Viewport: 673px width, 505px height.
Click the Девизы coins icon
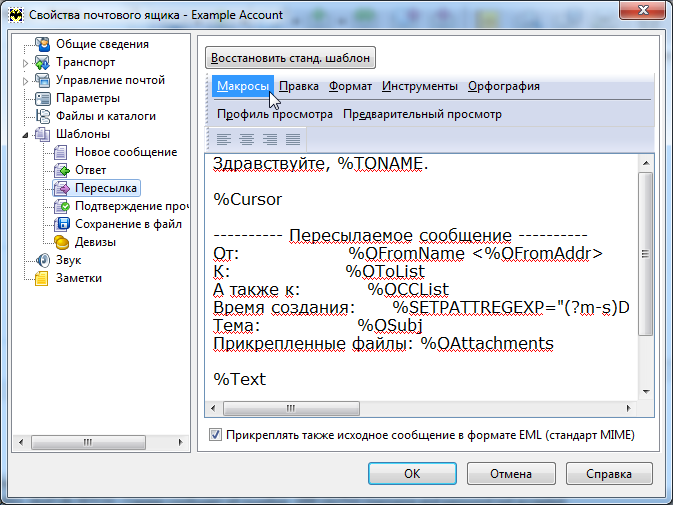click(x=61, y=242)
